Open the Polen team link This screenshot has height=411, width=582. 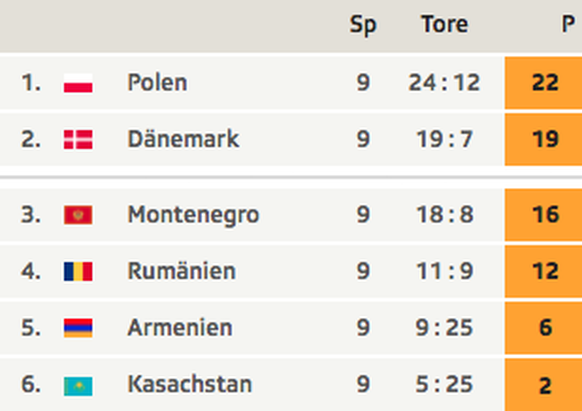[x=157, y=82]
